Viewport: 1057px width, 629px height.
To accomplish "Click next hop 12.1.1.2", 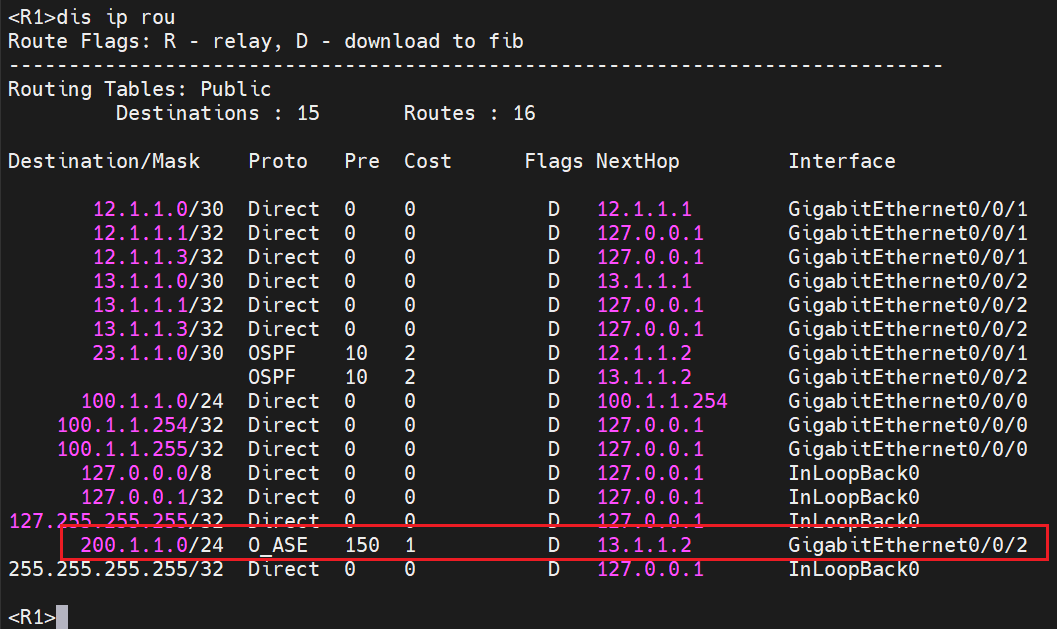I will tap(644, 353).
